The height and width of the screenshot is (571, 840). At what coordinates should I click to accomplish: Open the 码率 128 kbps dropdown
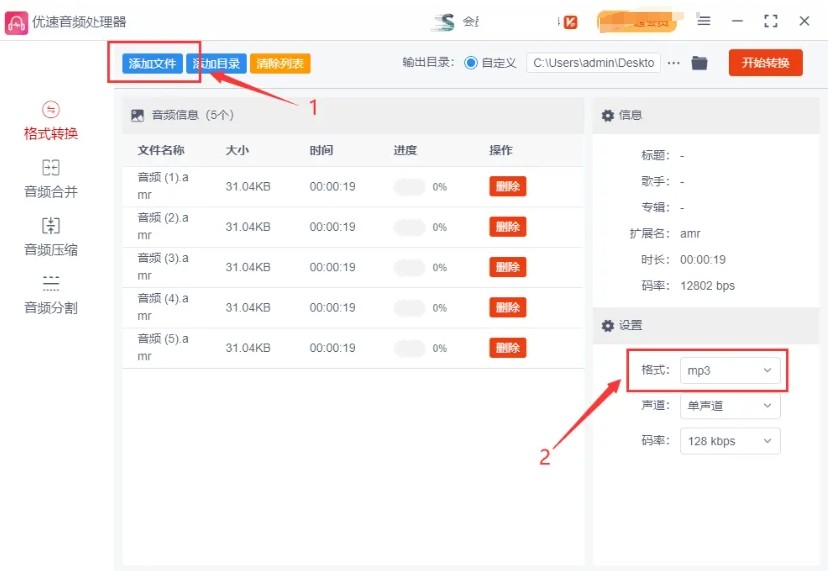(729, 441)
